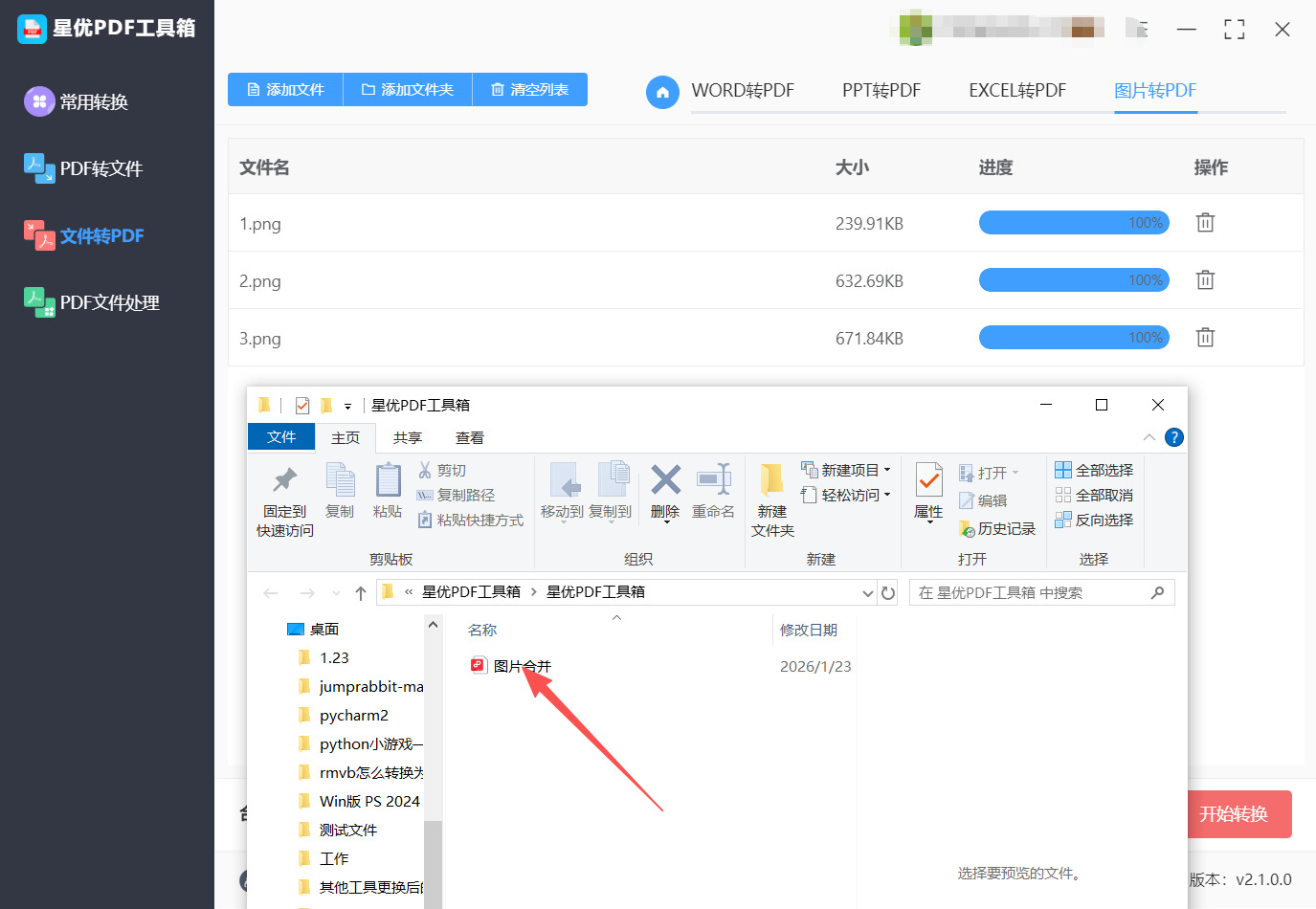Delete 1.png from the file list
1316x909 pixels.
click(1205, 223)
